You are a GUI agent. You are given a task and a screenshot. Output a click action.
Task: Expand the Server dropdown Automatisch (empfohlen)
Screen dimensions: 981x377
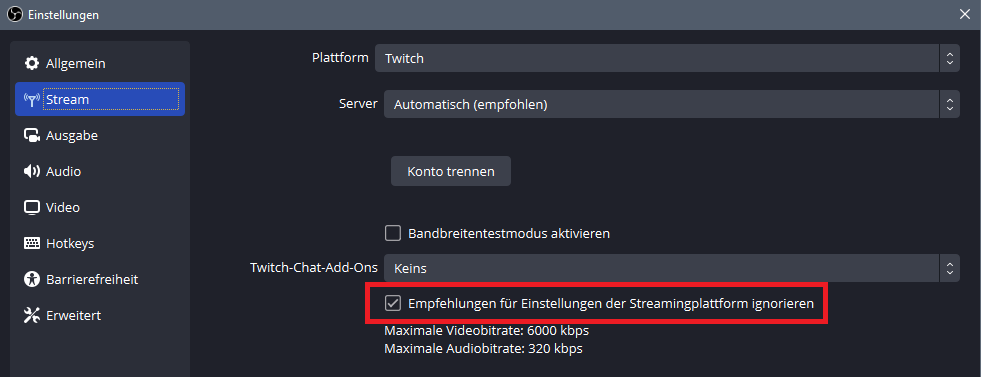[x=671, y=104]
